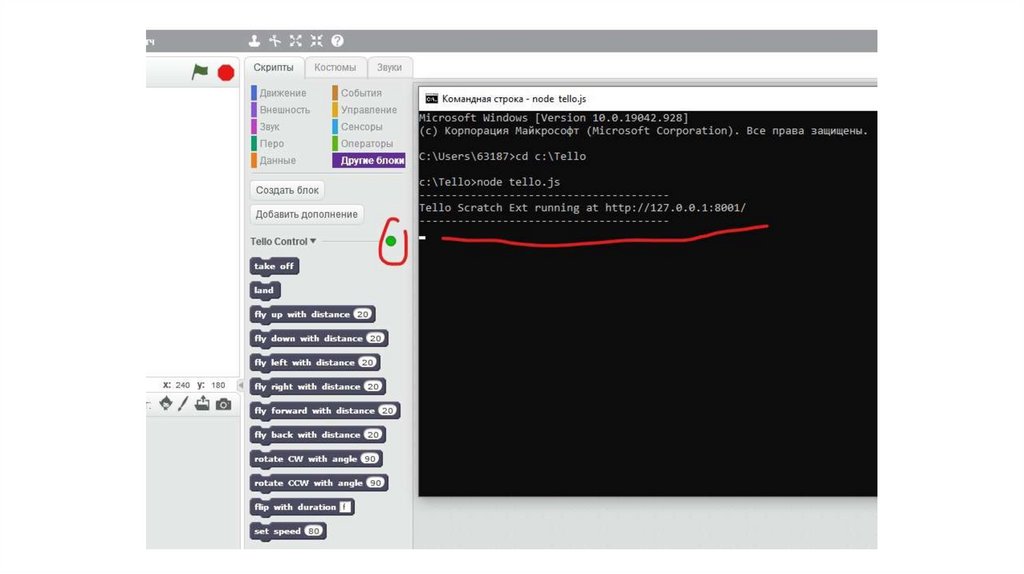Image resolution: width=1024 pixels, height=574 pixels.
Task: Paint a new sprite with brush icon
Action: pyautogui.click(x=184, y=404)
